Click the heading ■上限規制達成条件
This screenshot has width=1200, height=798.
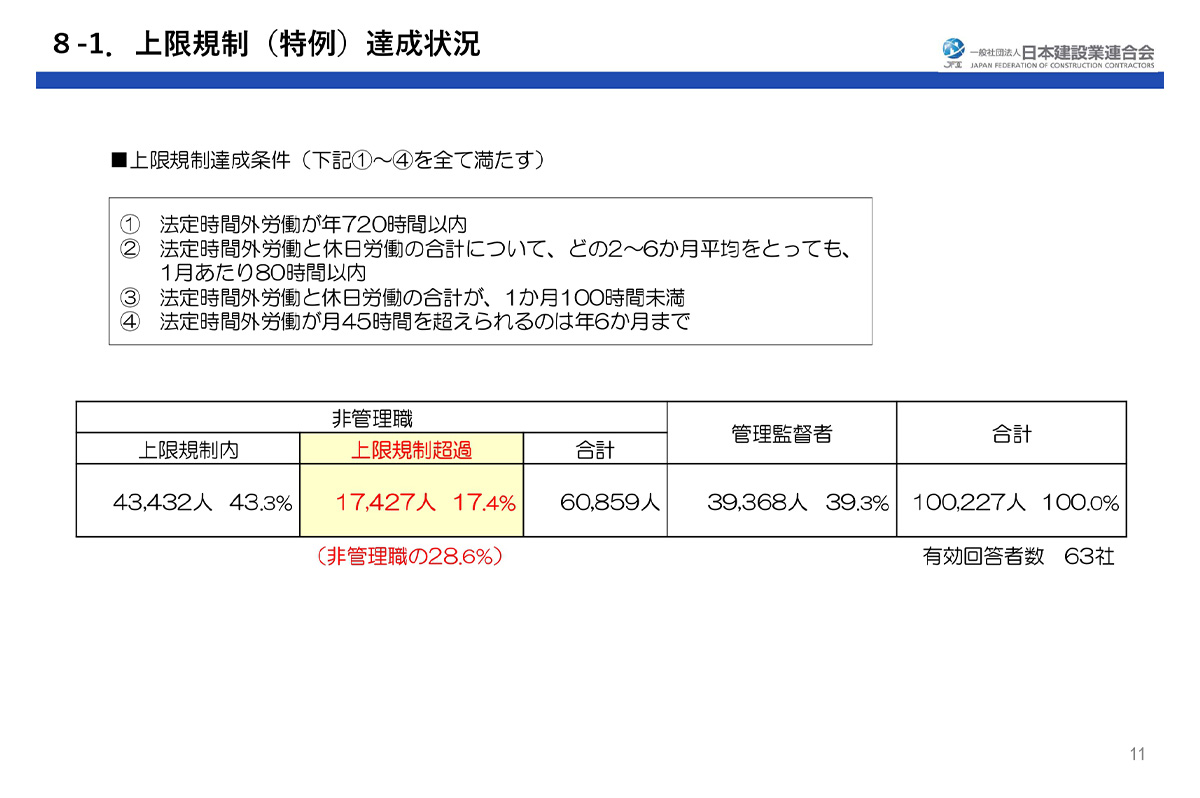(x=327, y=160)
